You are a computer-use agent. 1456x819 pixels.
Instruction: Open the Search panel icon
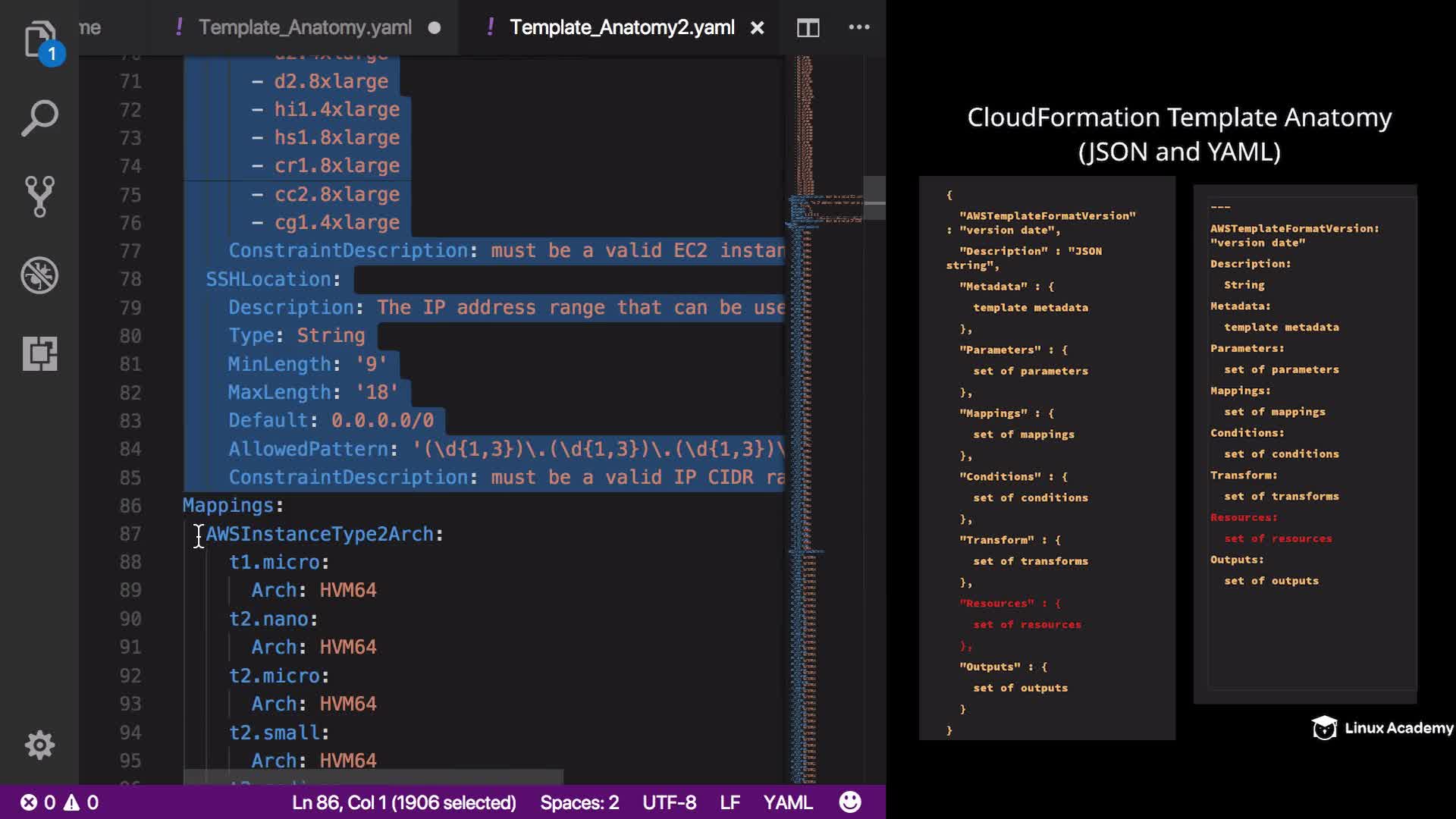pos(39,118)
